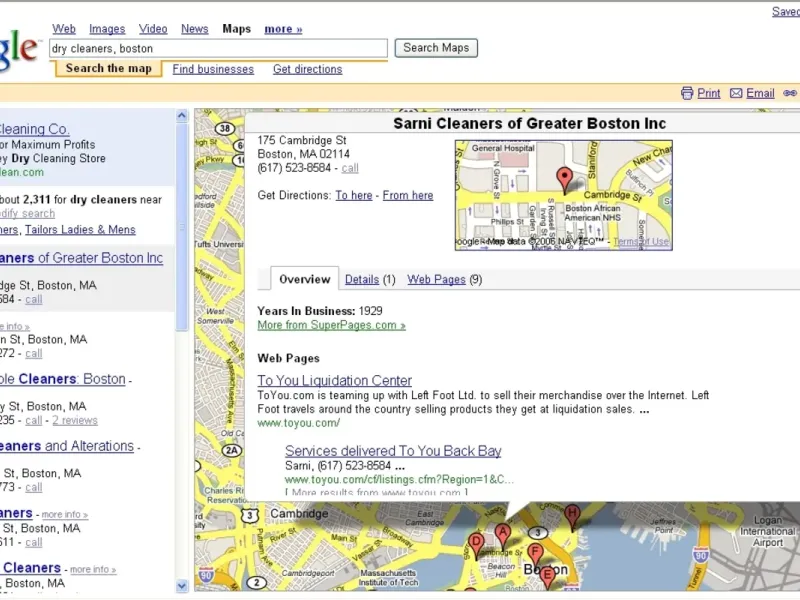This screenshot has height=600, width=800.
Task: Get directions To here
Action: click(x=354, y=195)
